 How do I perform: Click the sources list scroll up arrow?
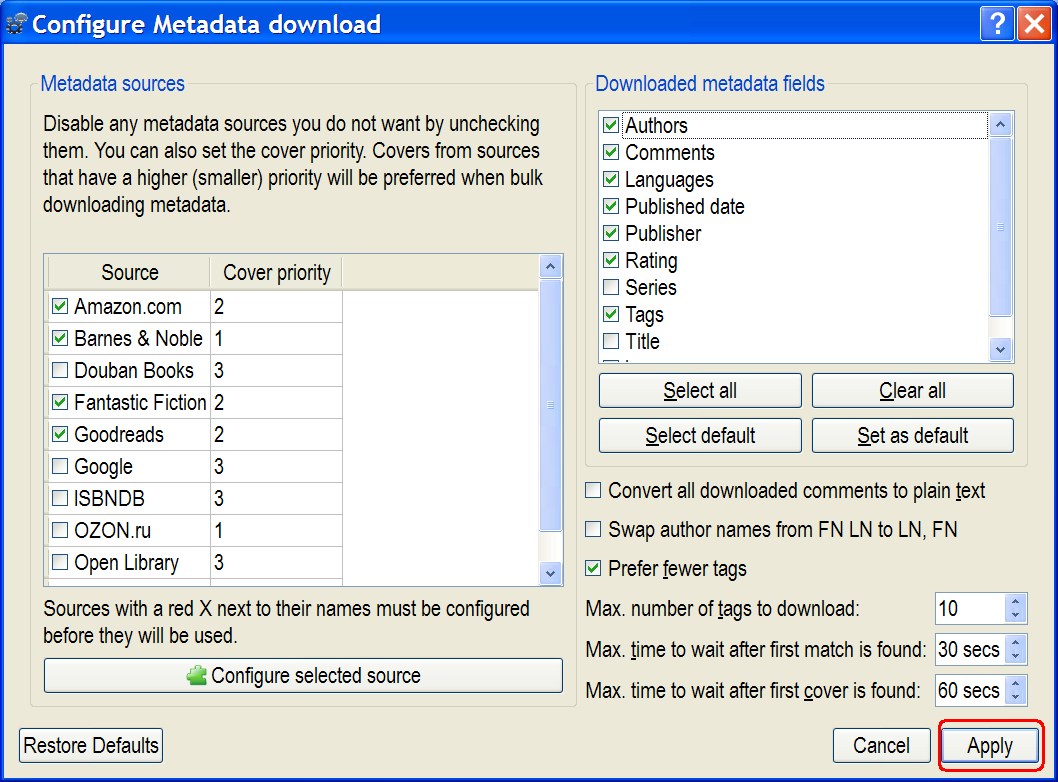click(x=551, y=267)
